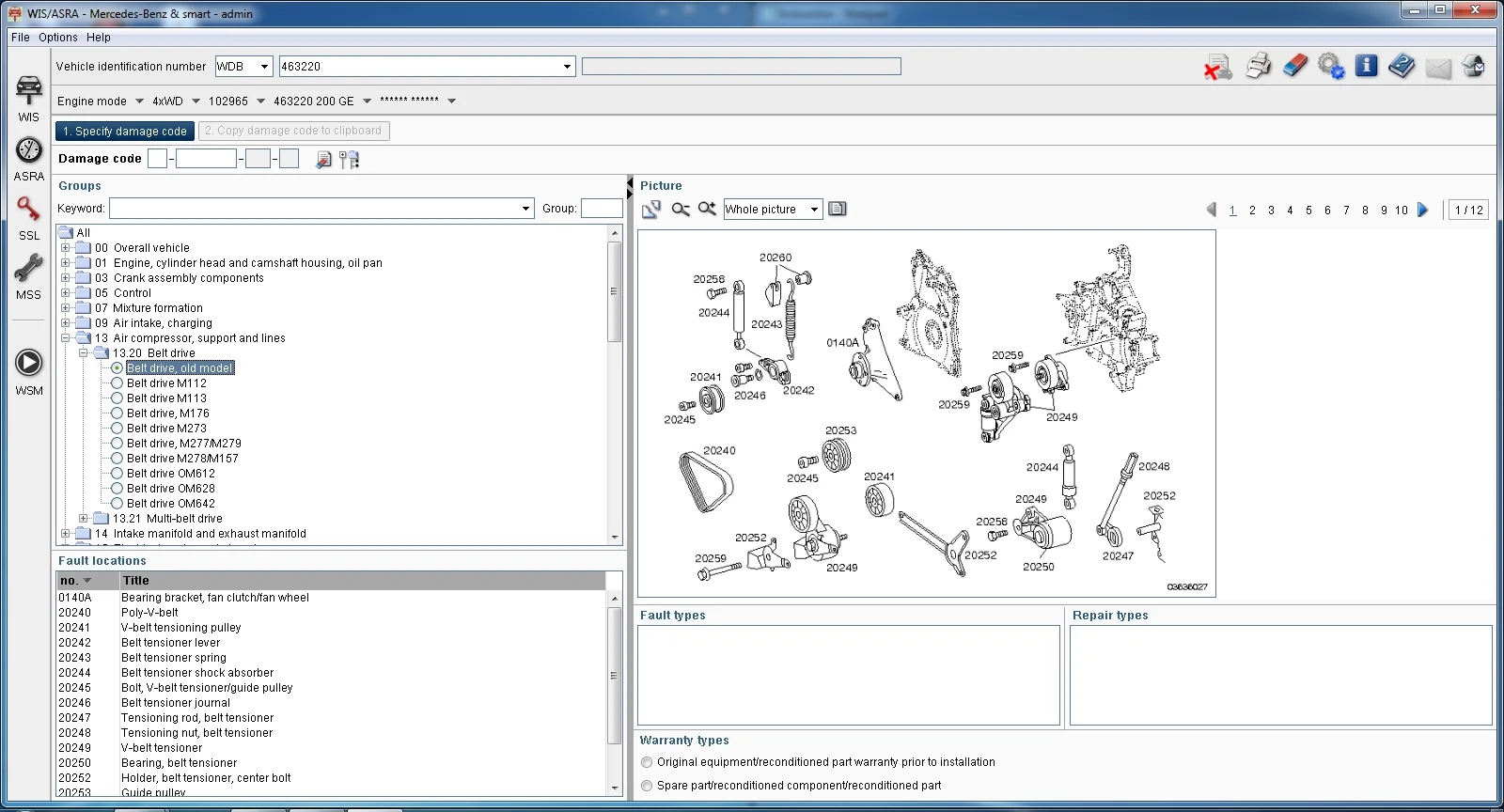Open the Help menu

tap(99, 38)
